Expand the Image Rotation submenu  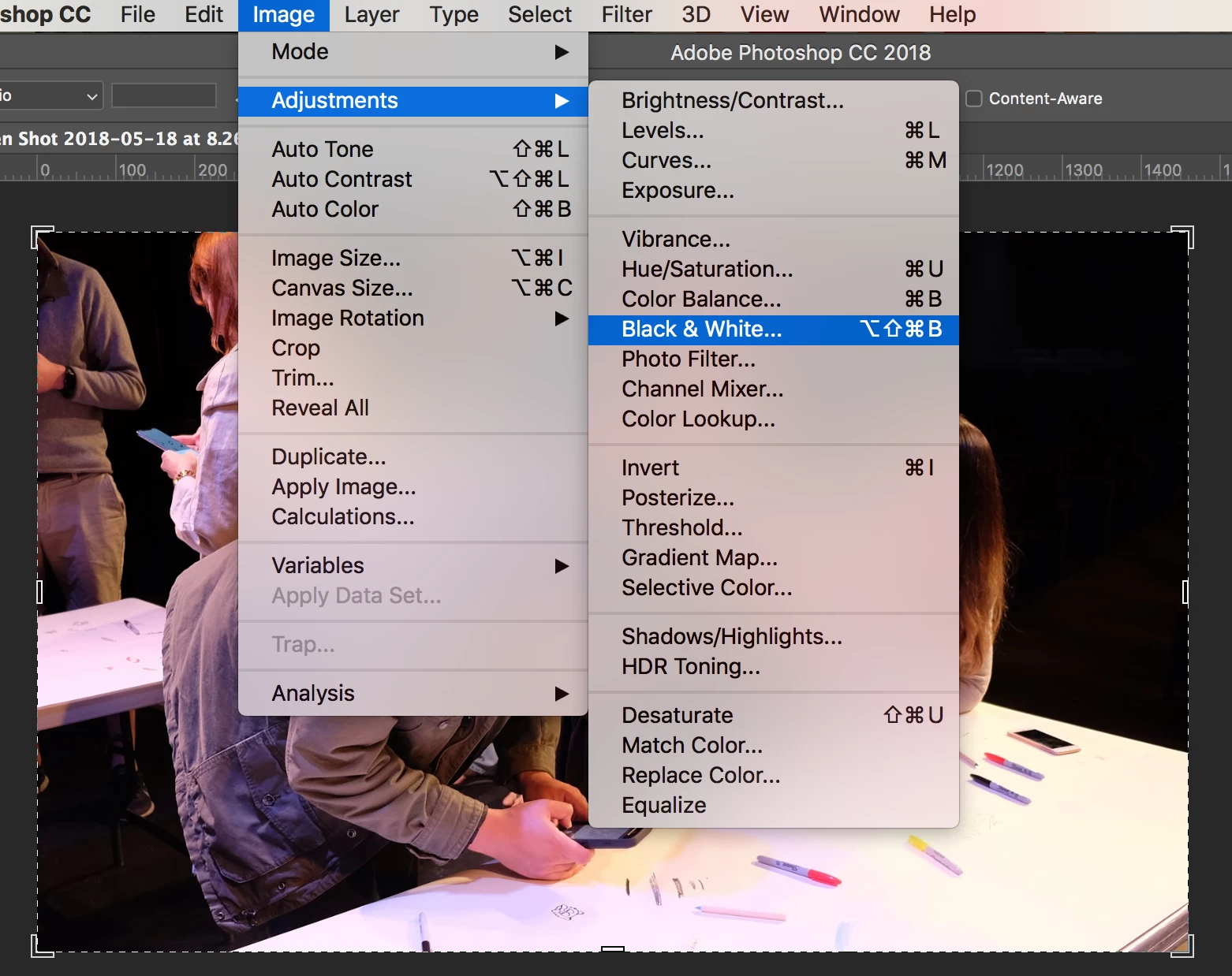(413, 319)
